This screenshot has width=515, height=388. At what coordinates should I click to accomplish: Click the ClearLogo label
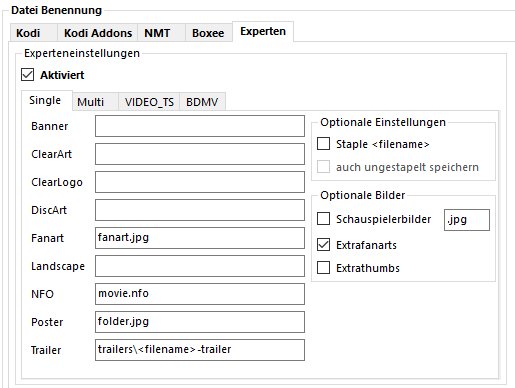[x=57, y=182]
